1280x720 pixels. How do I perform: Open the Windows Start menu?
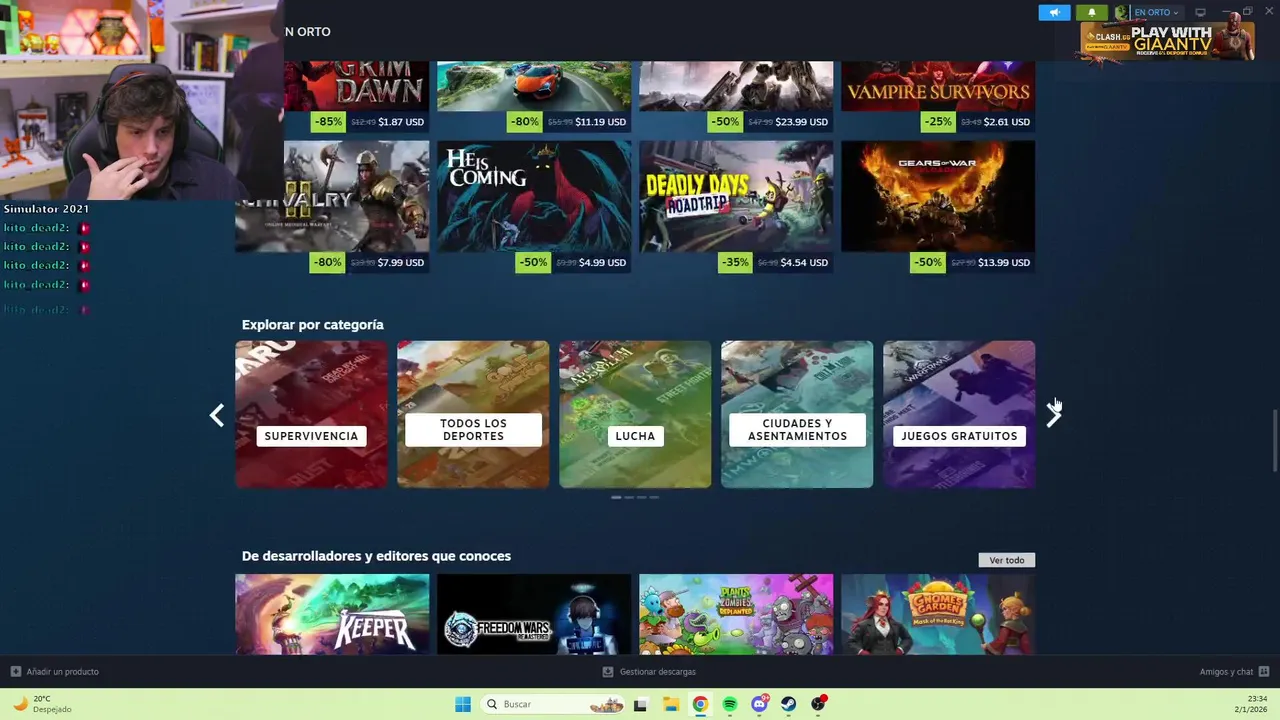point(463,704)
